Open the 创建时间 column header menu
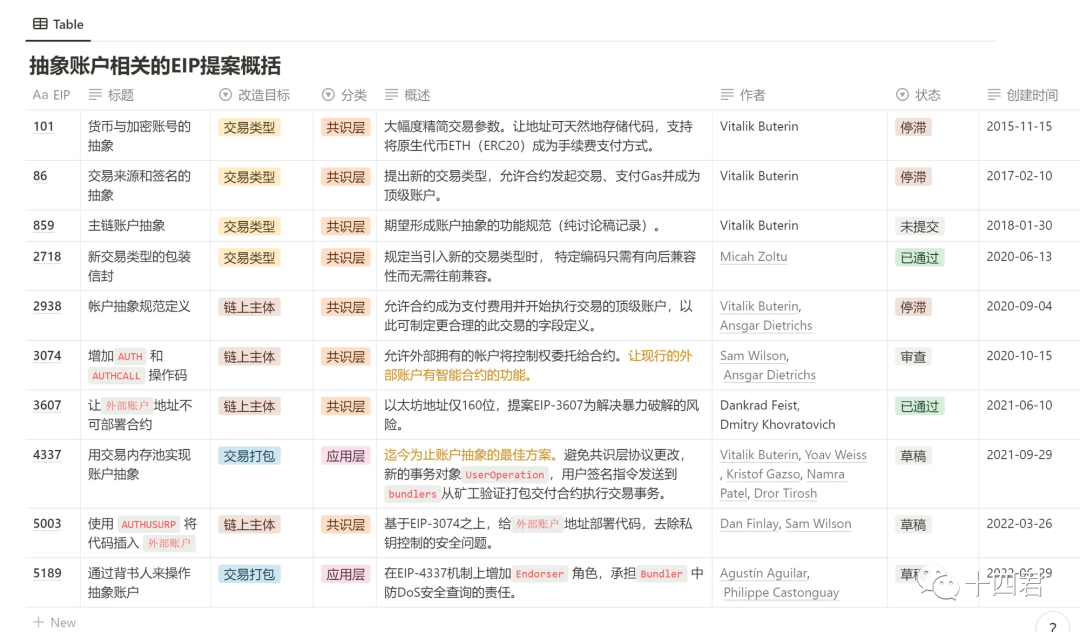Screen dimensions: 1080x632 (x=1032, y=95)
